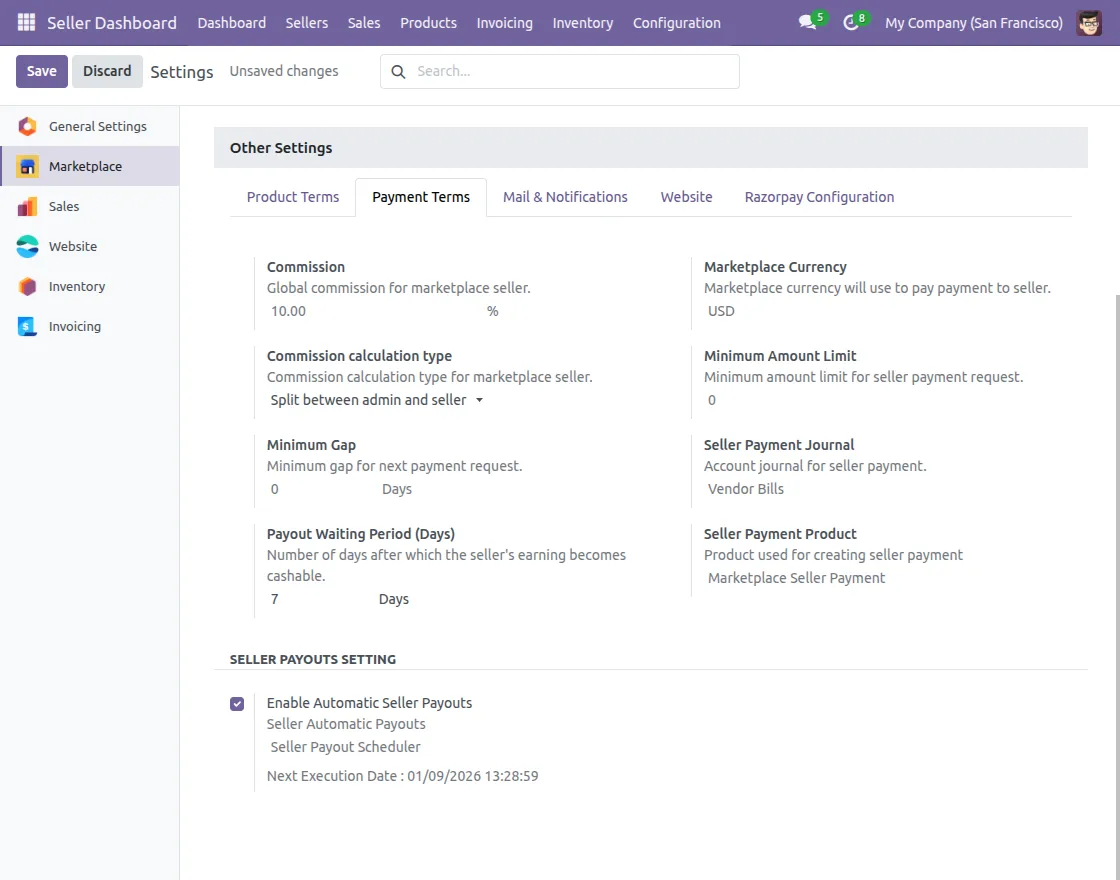Open the messages panel with 5 notifications
Image resolution: width=1120 pixels, height=880 pixels.
pyautogui.click(x=808, y=22)
